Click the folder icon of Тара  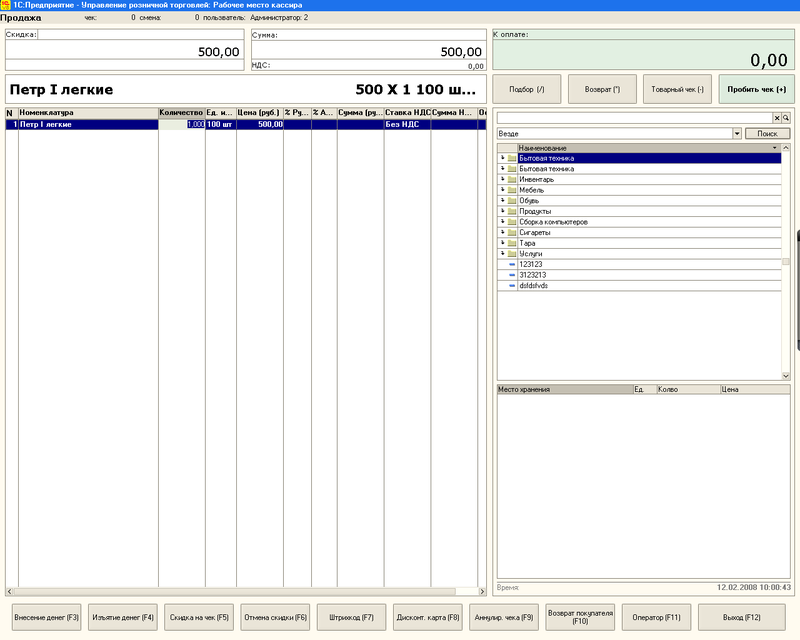[x=512, y=243]
